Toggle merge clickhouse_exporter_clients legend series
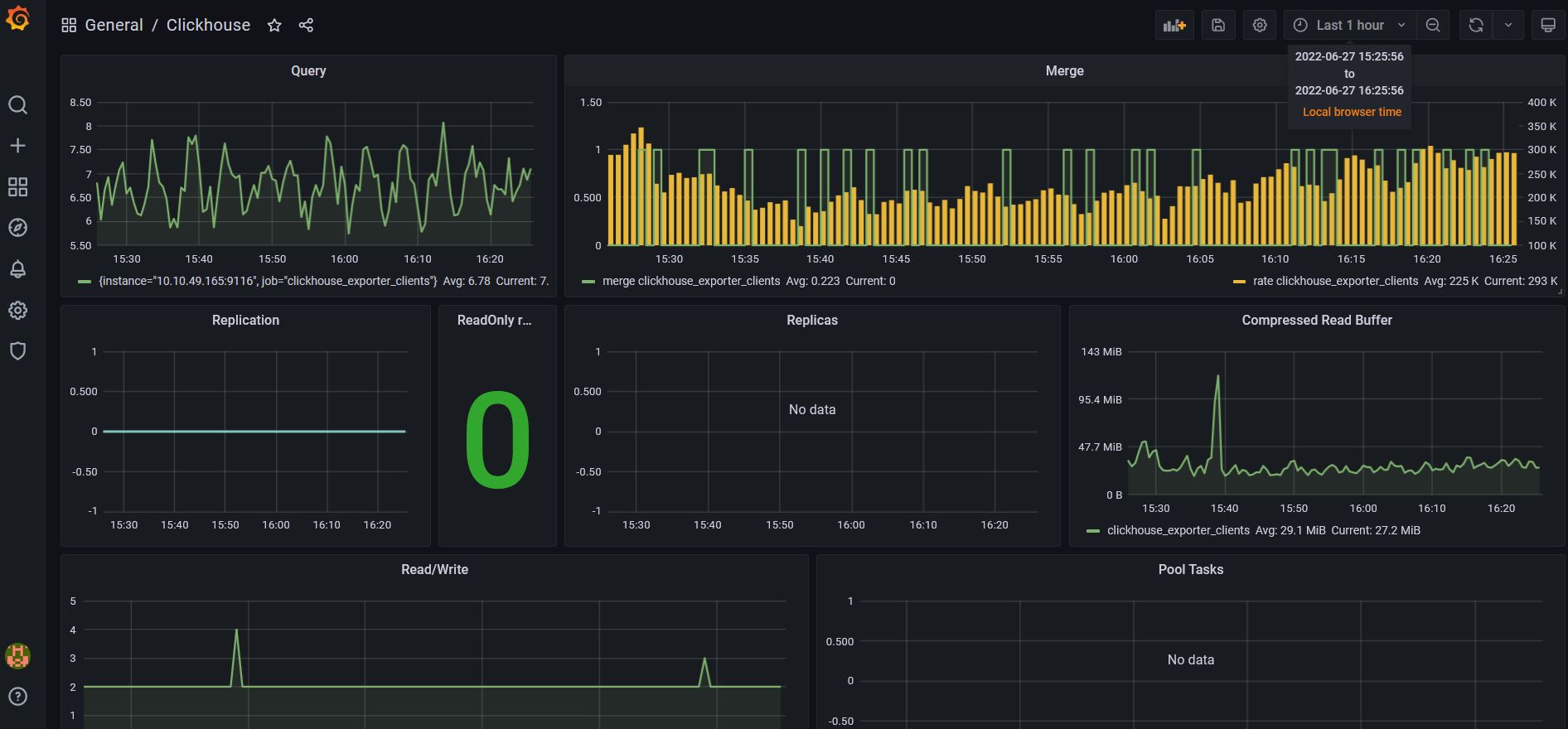 coord(691,282)
